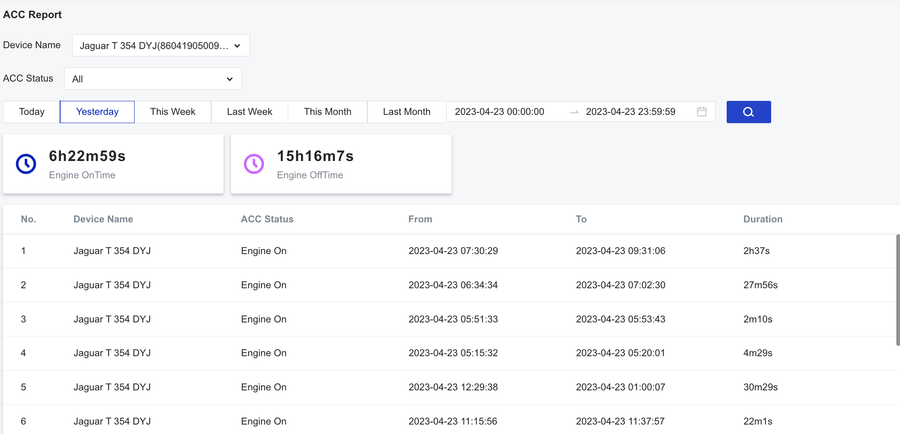Choose the This Week filter
This screenshot has height=434, width=900.
(173, 112)
